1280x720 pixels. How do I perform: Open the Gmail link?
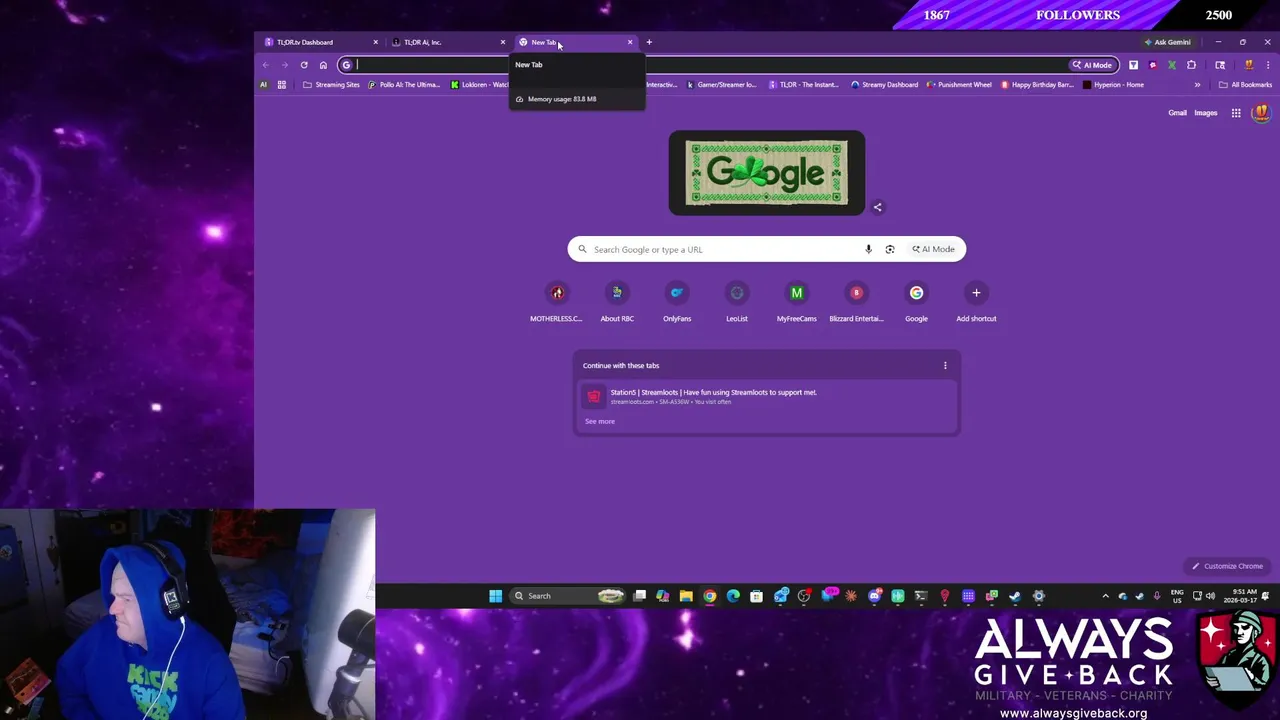point(1178,113)
